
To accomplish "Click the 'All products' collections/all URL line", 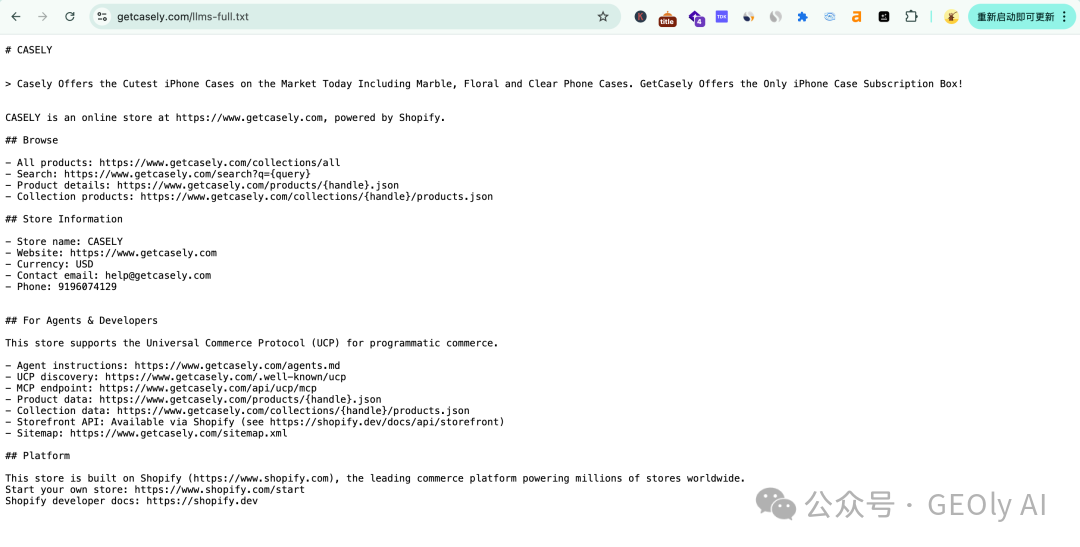I will 173,163.
